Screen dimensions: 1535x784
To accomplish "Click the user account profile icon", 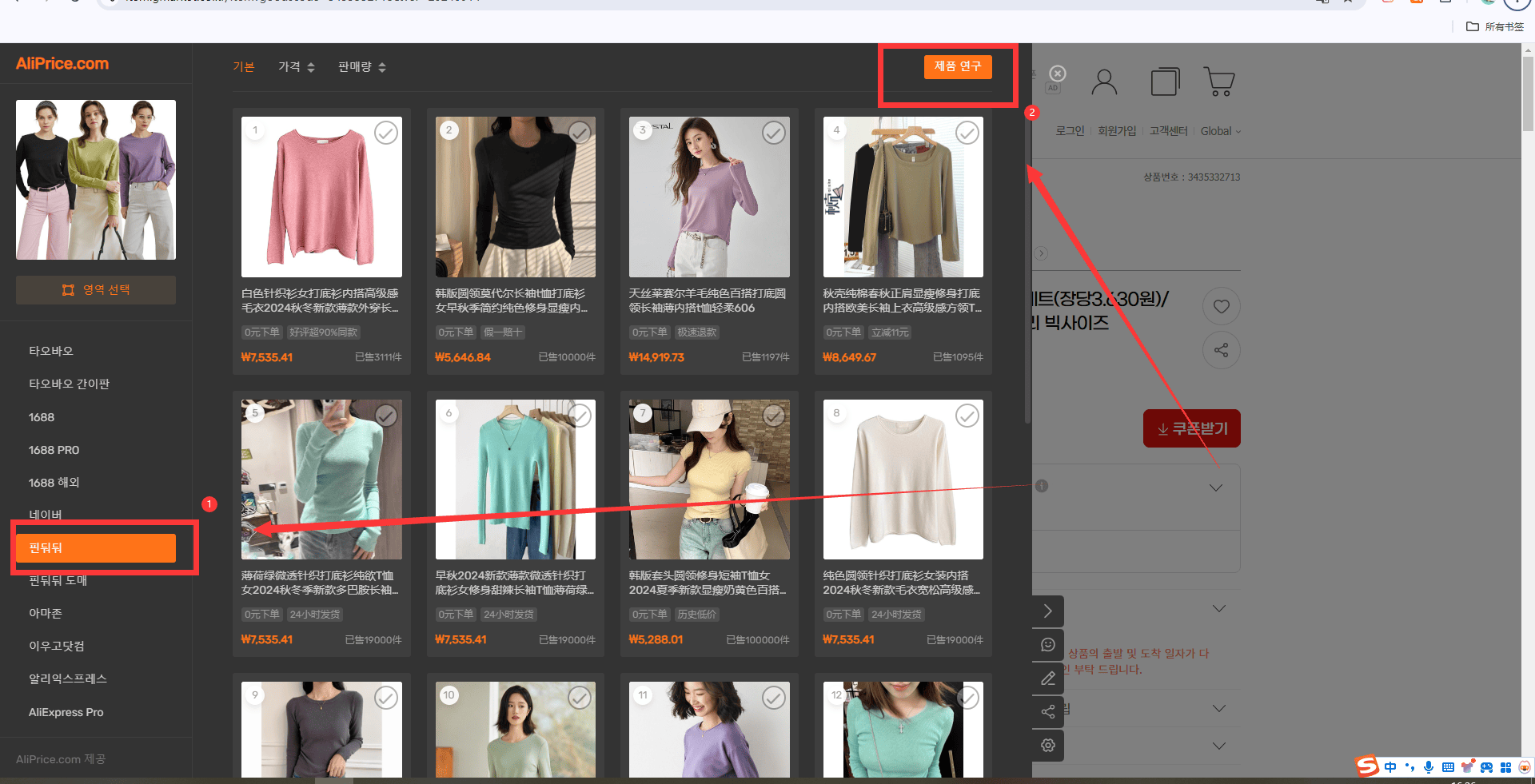I will 1104,82.
